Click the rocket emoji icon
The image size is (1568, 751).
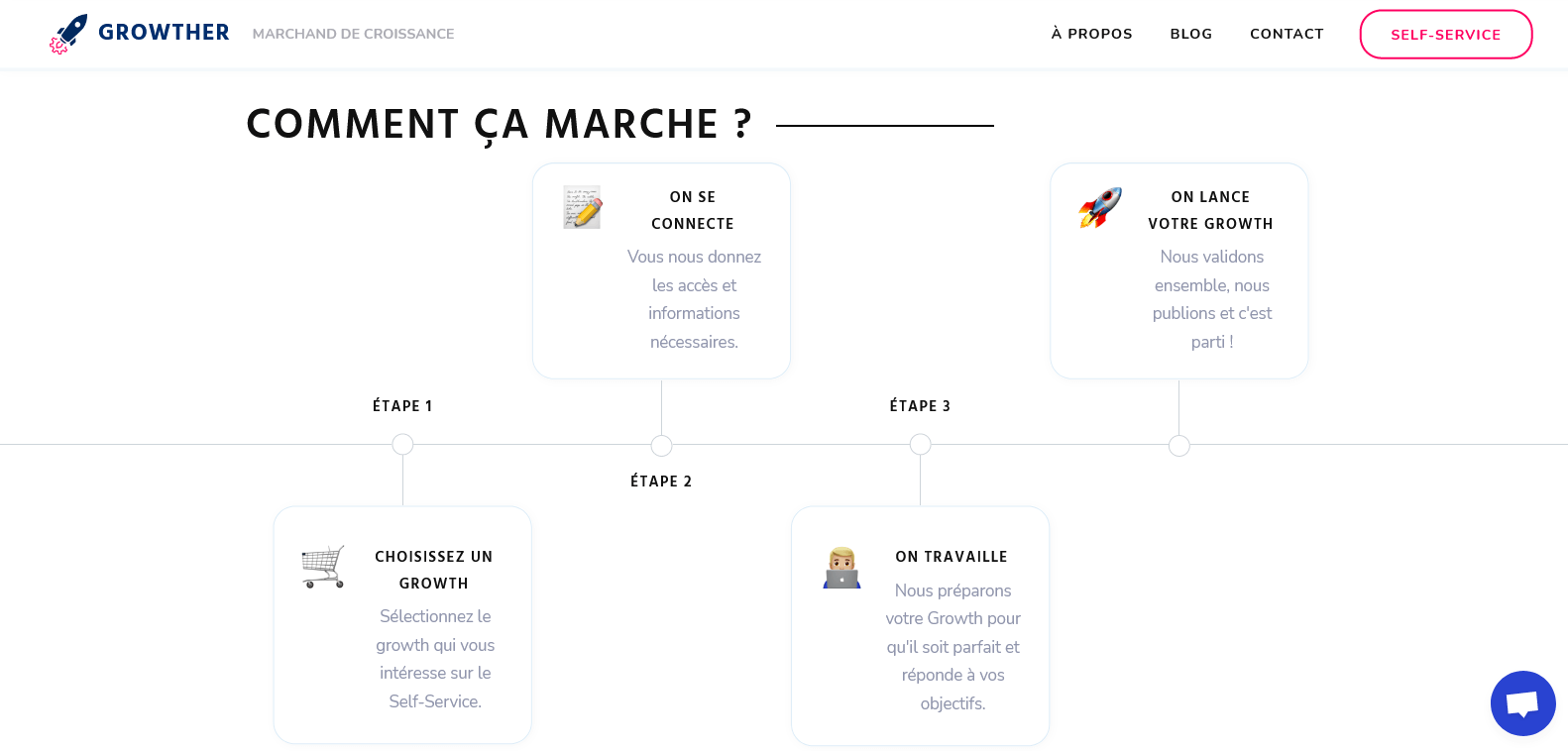click(1100, 207)
